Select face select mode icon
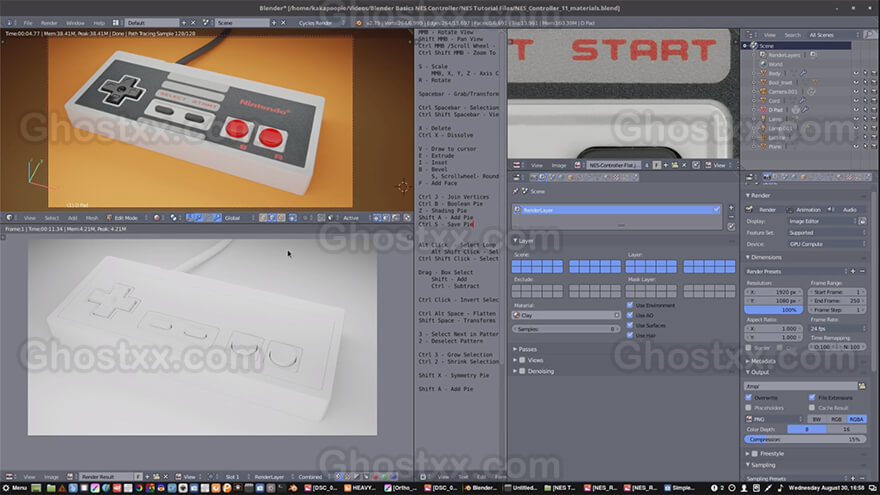880x495 pixels. tap(281, 218)
